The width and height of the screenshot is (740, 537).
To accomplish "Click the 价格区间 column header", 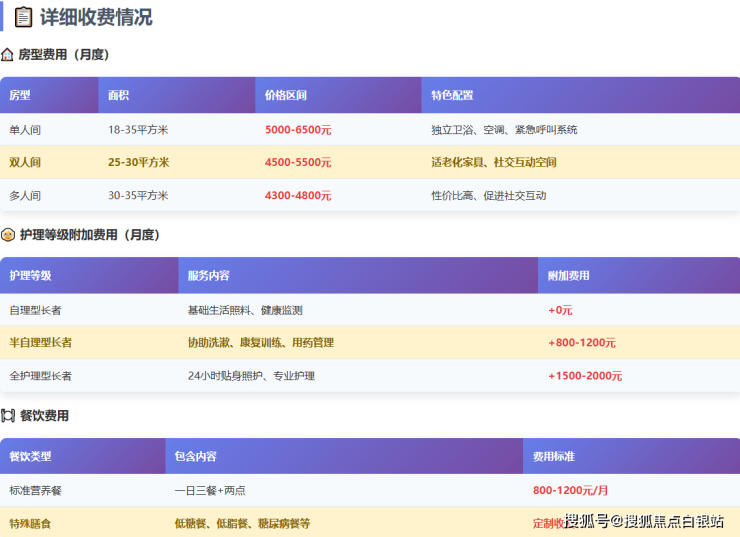I will (x=286, y=96).
